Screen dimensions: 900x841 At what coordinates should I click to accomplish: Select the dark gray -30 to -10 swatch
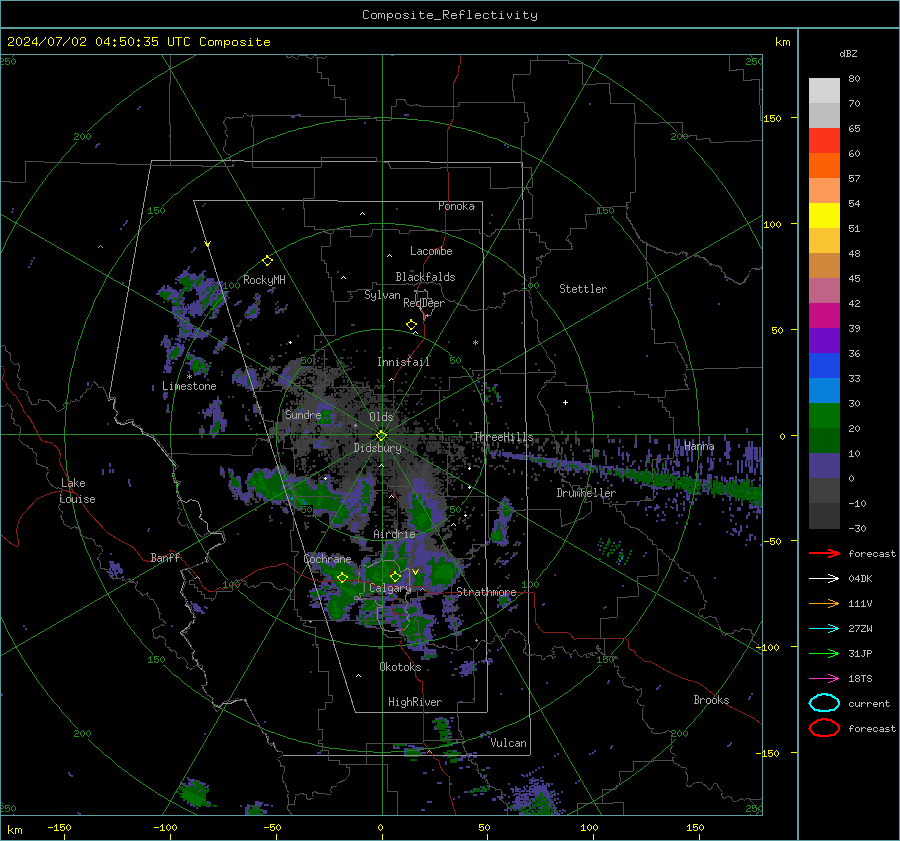[824, 516]
